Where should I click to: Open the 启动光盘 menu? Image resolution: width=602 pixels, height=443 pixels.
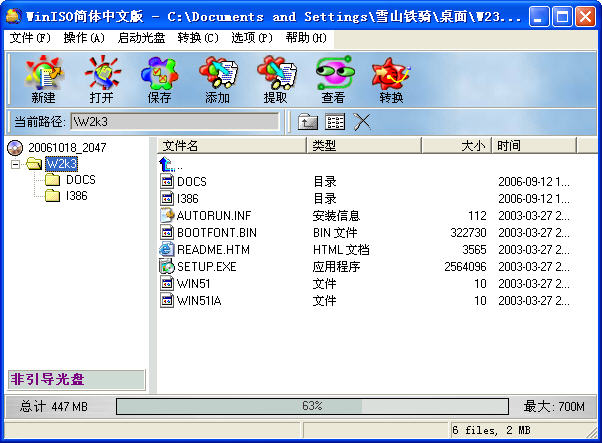pyautogui.click(x=141, y=38)
